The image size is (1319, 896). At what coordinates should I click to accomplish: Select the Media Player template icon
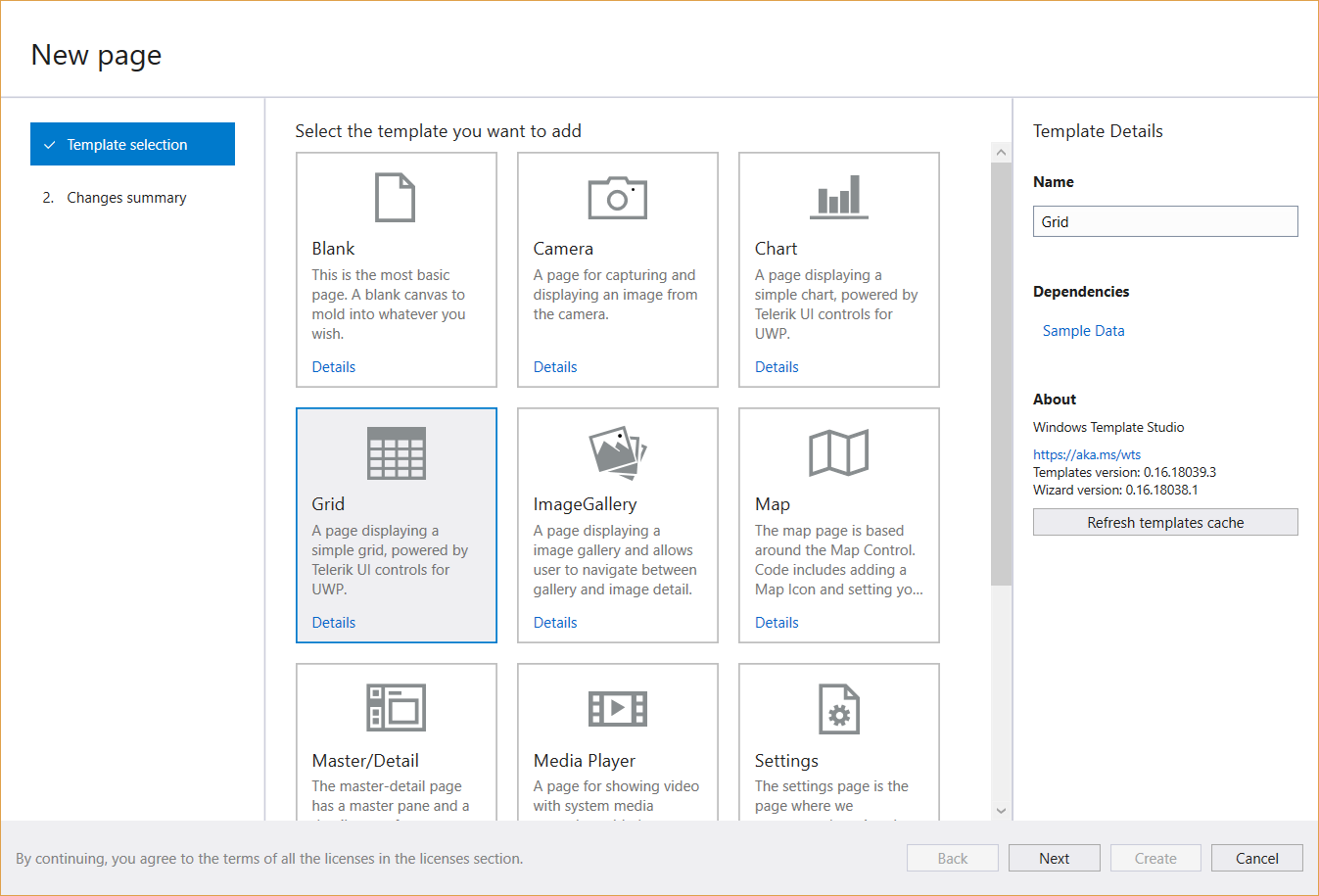(617, 708)
